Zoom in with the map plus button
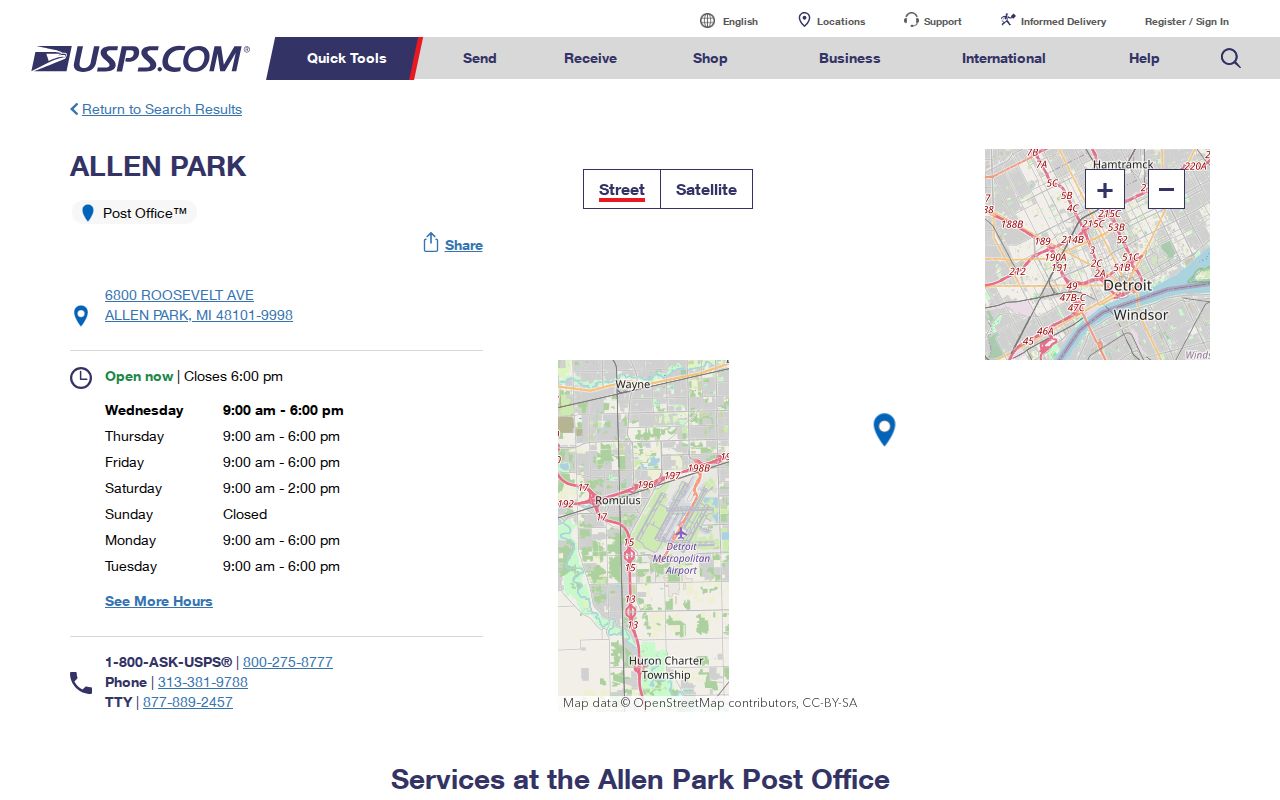1280x800 pixels. [1105, 189]
